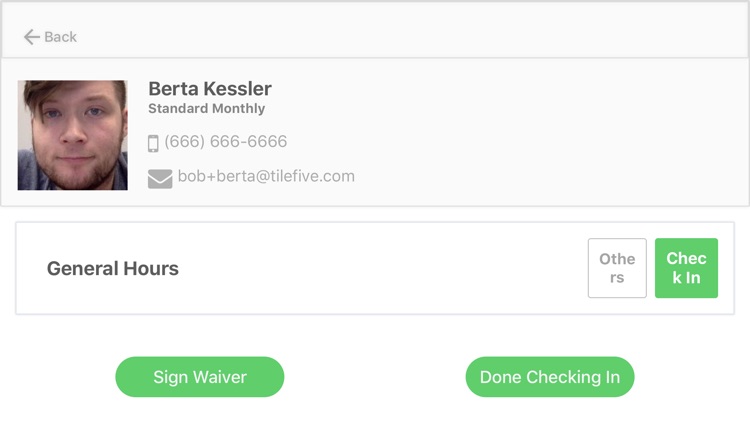Image resolution: width=750 pixels, height=422 pixels.
Task: Click the envelope email icon
Action: tap(160, 178)
